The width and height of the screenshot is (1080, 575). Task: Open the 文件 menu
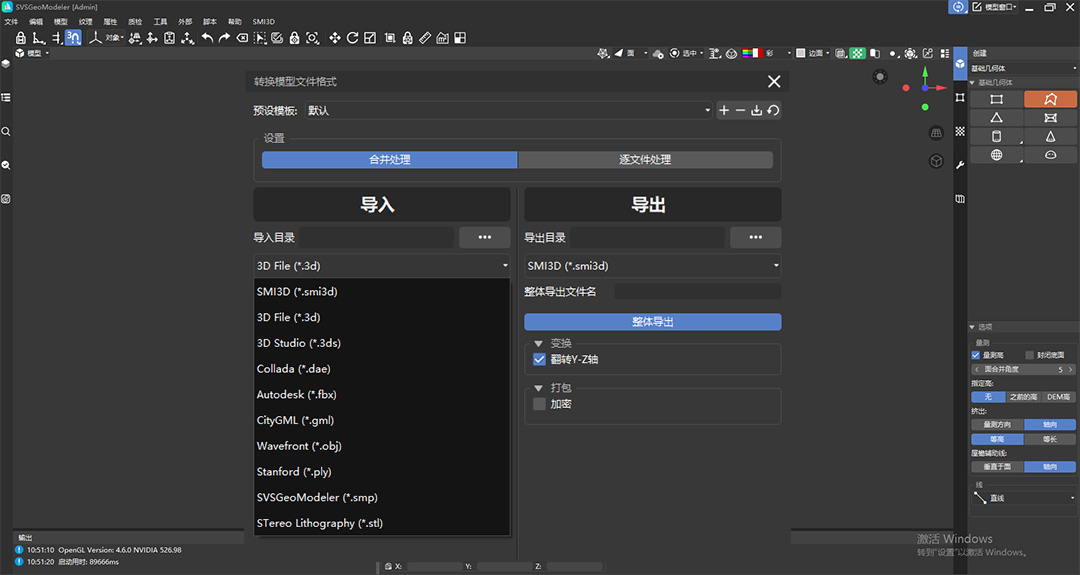[x=11, y=21]
